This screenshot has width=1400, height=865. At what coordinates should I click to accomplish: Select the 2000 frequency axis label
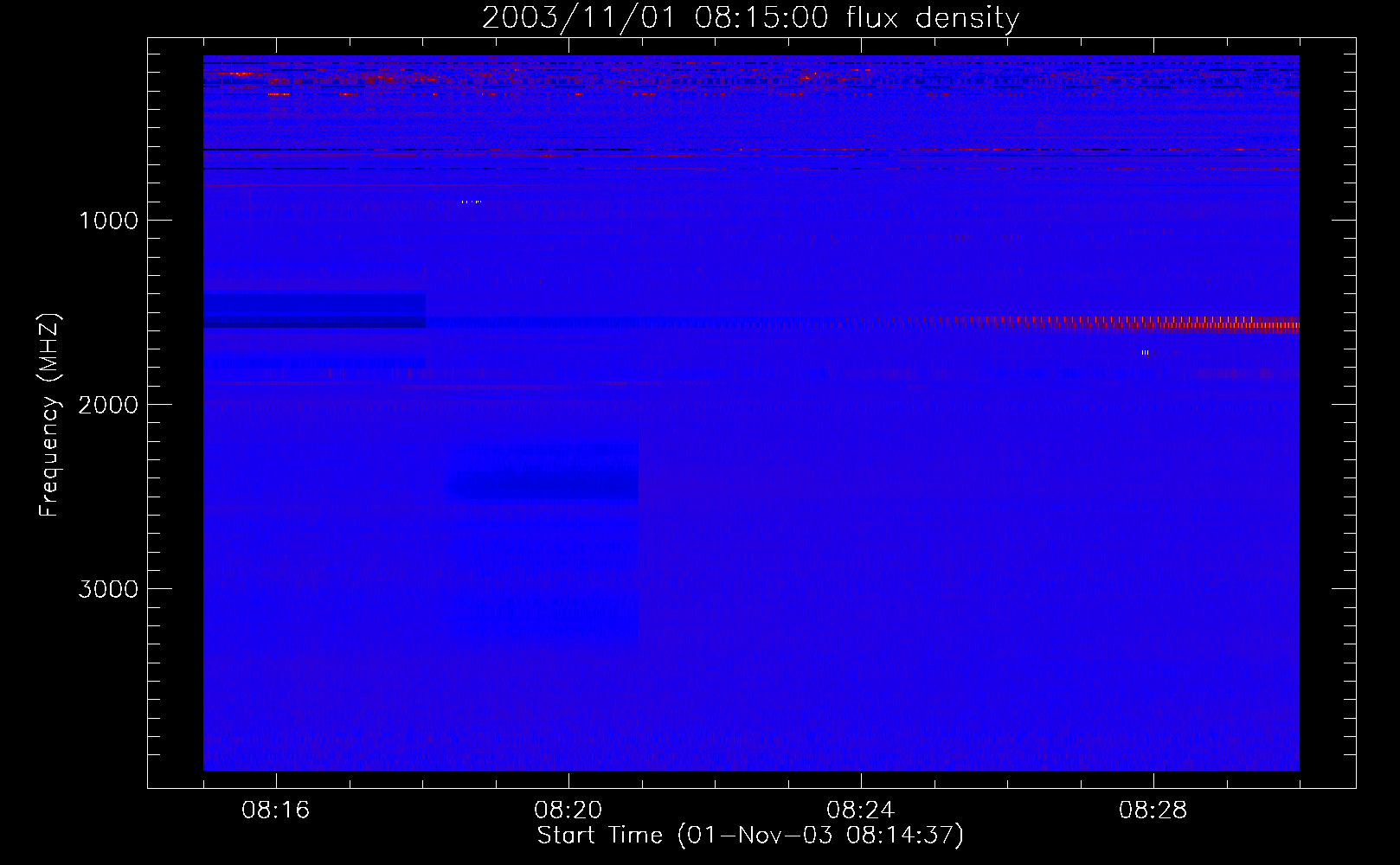coord(108,405)
